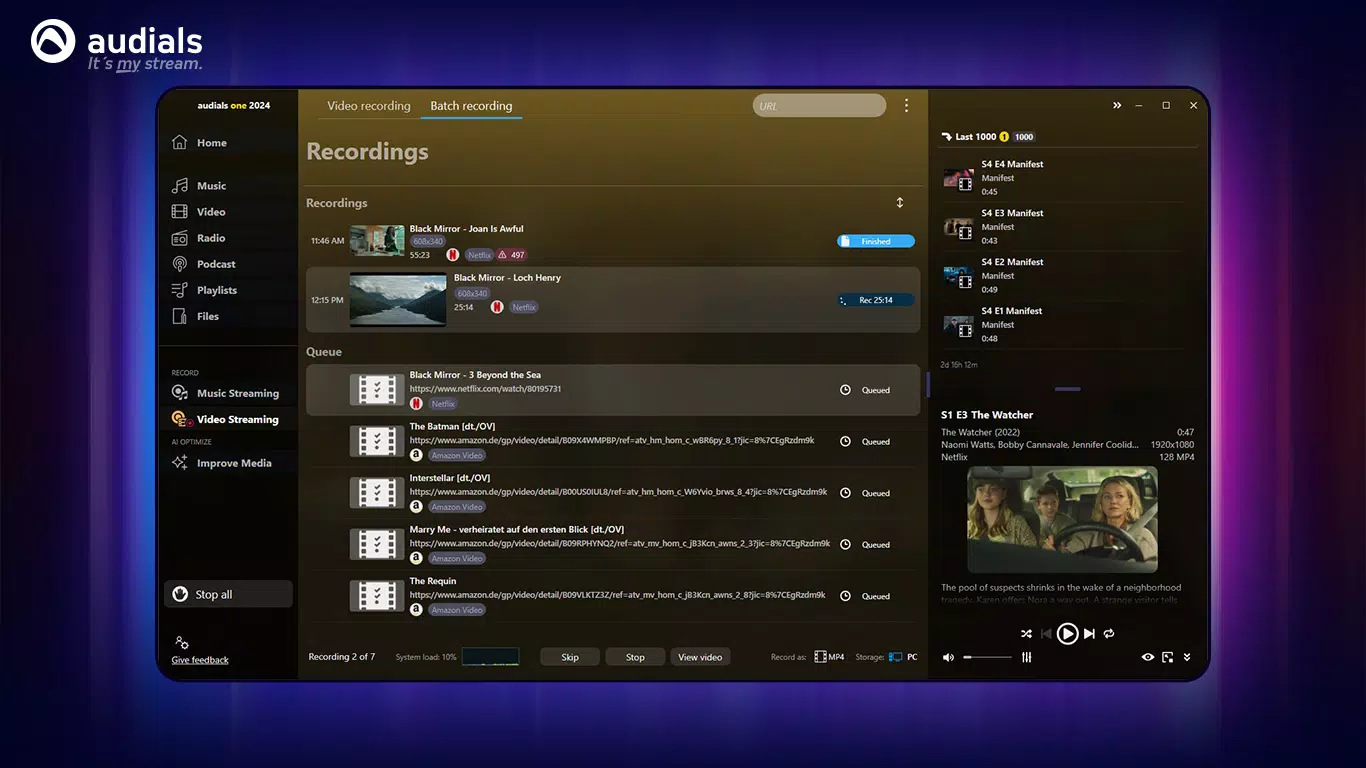Switch to Batch recording tab

(x=471, y=106)
